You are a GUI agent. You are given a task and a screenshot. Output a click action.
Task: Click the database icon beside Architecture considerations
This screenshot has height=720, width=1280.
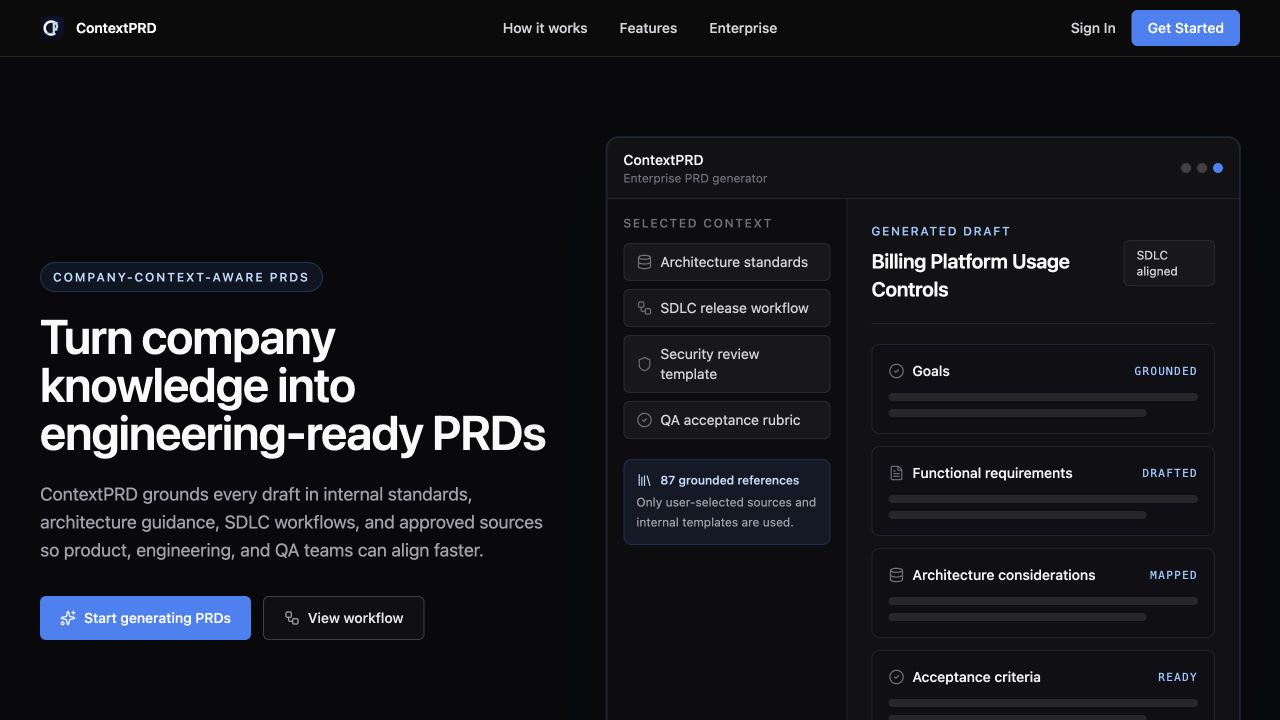tap(896, 575)
